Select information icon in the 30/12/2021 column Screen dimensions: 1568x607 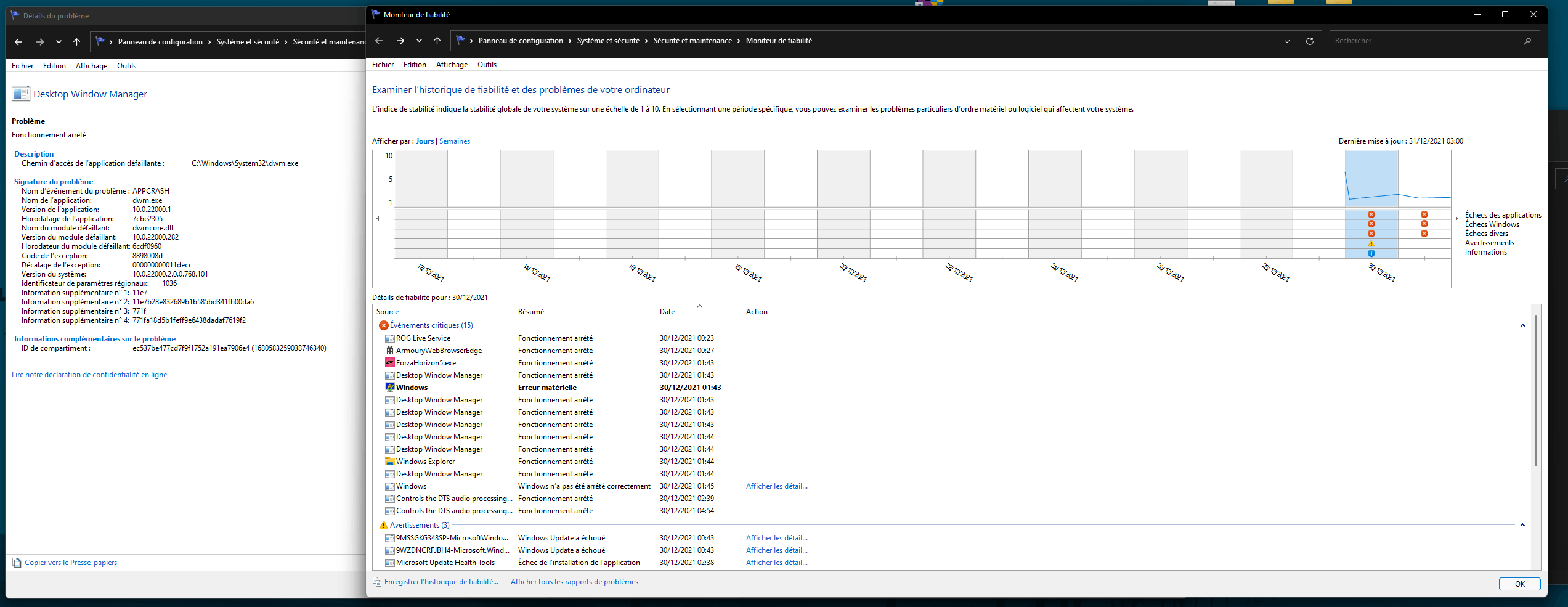point(1371,253)
